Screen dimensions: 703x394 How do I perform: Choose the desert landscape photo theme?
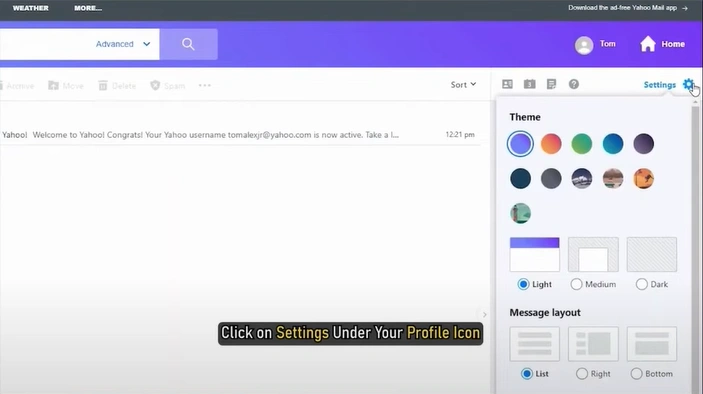[x=613, y=178]
